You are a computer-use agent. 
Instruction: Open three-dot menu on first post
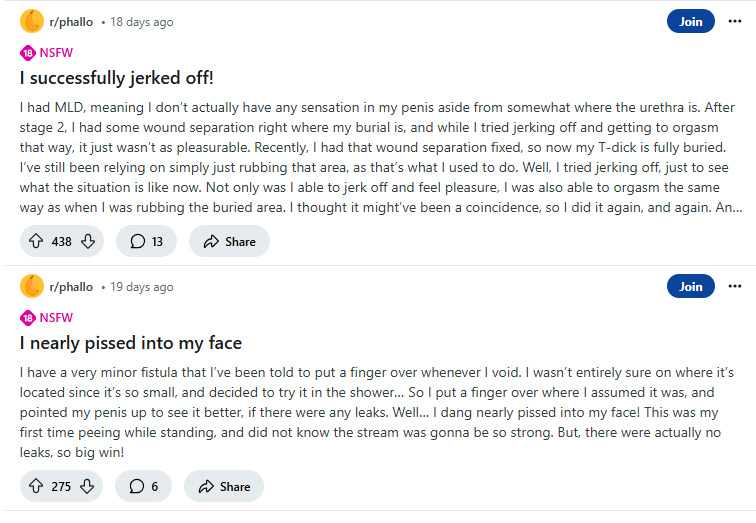pos(735,21)
